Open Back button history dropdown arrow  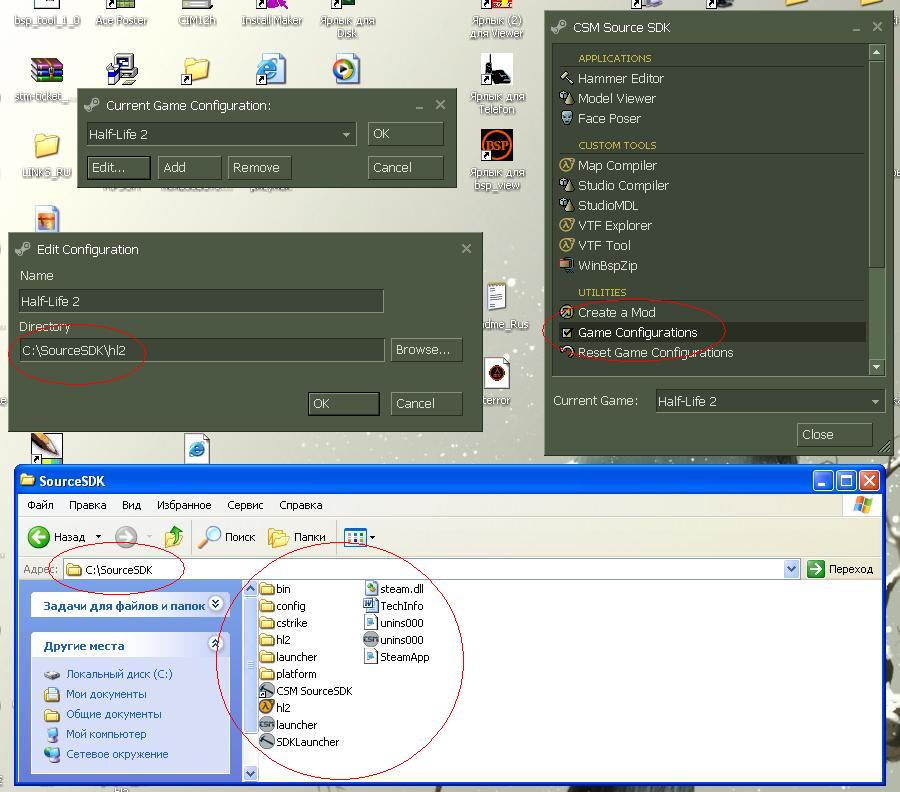pos(99,537)
